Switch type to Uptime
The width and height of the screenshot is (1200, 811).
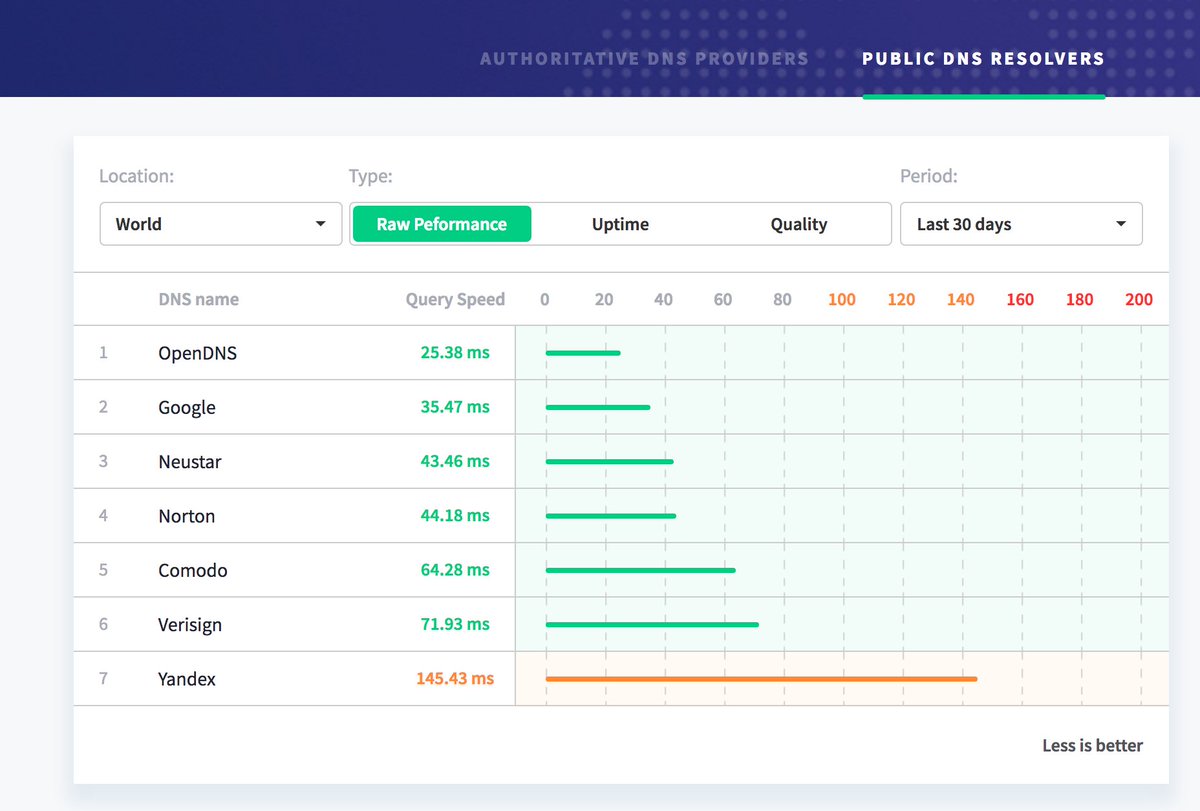coord(620,224)
